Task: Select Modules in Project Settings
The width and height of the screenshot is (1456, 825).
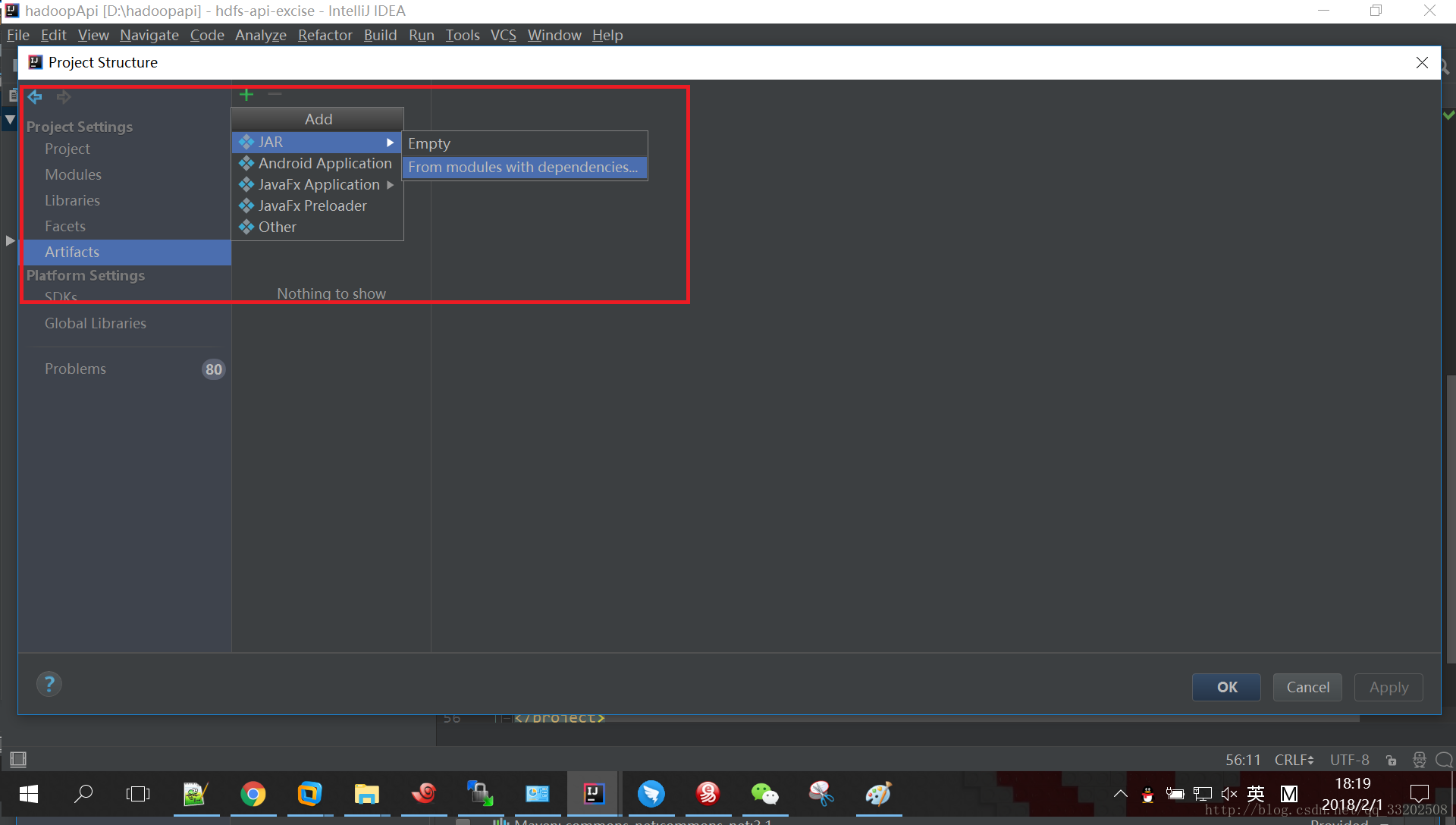Action: click(x=73, y=175)
